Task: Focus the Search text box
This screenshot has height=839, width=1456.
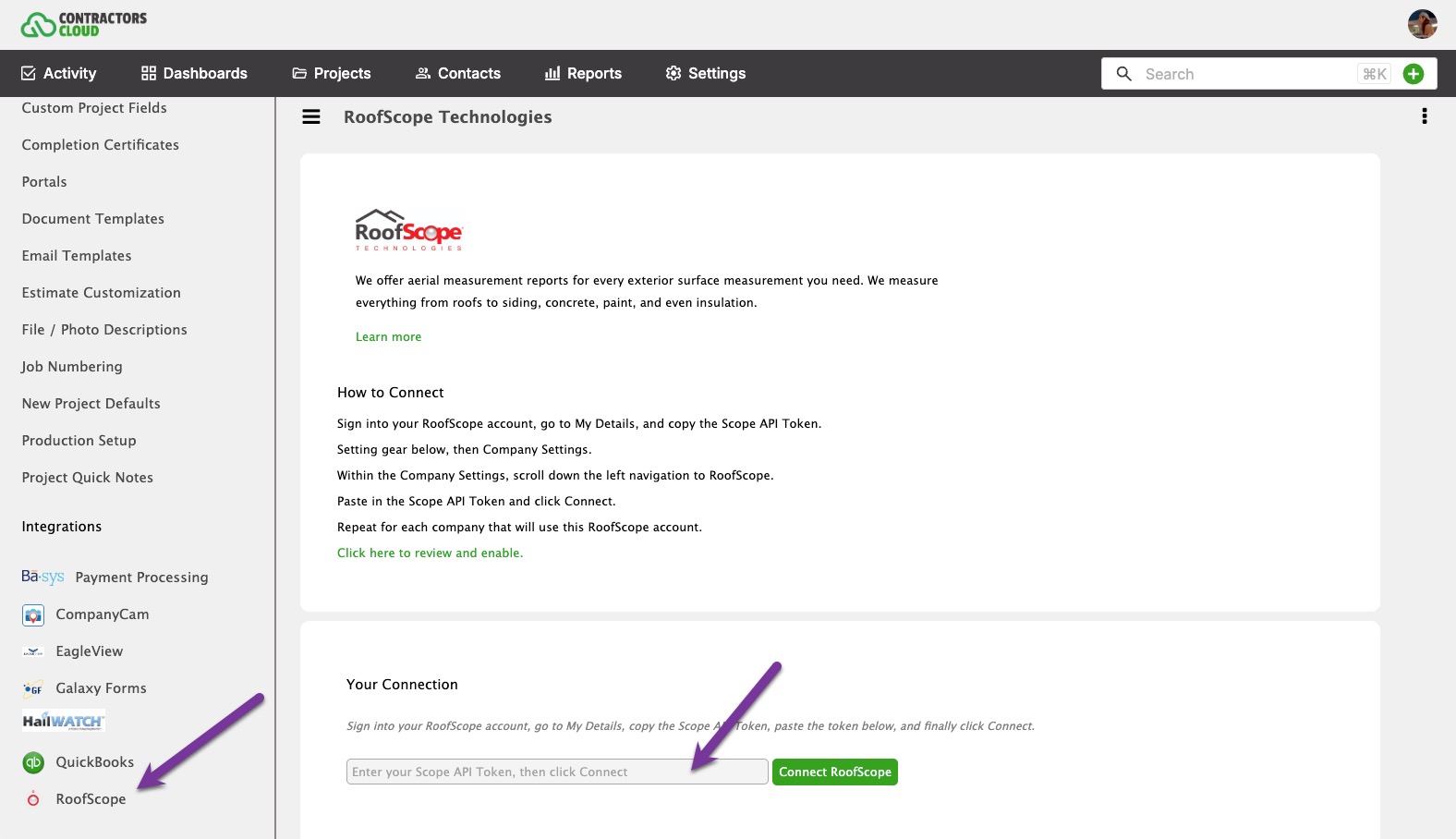Action: (x=1247, y=74)
